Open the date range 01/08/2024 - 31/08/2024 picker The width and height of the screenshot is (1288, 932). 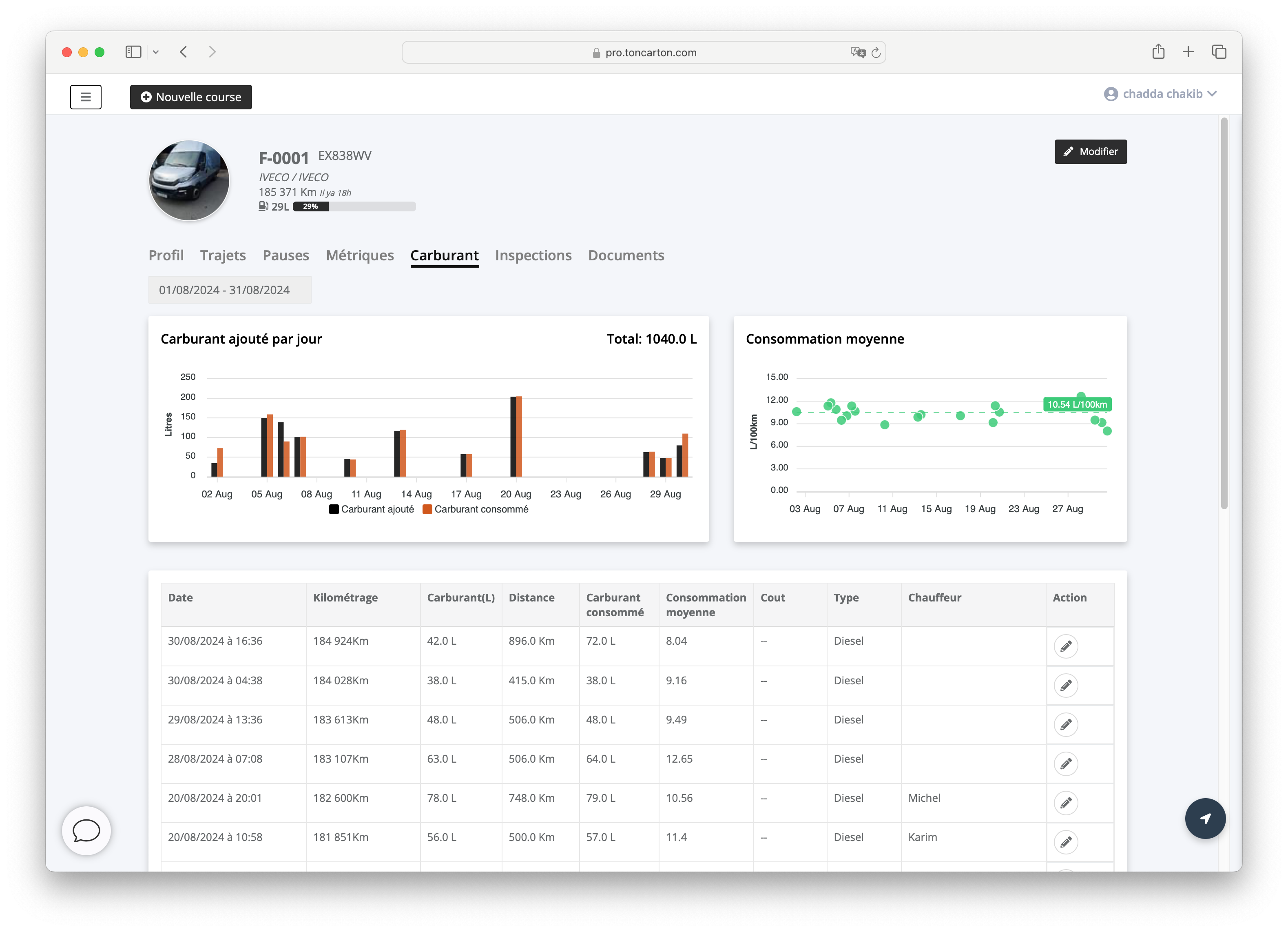pos(230,290)
